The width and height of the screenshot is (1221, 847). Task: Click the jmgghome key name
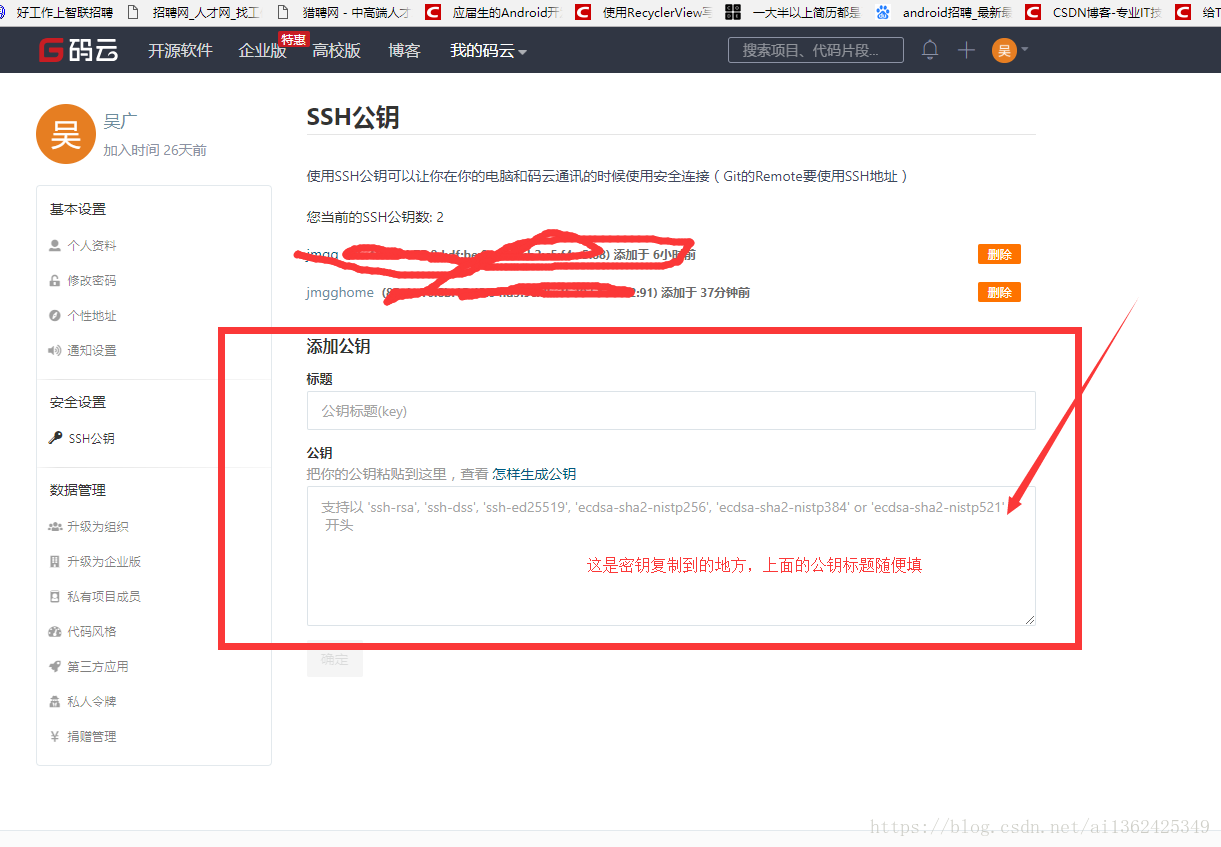pyautogui.click(x=340, y=293)
